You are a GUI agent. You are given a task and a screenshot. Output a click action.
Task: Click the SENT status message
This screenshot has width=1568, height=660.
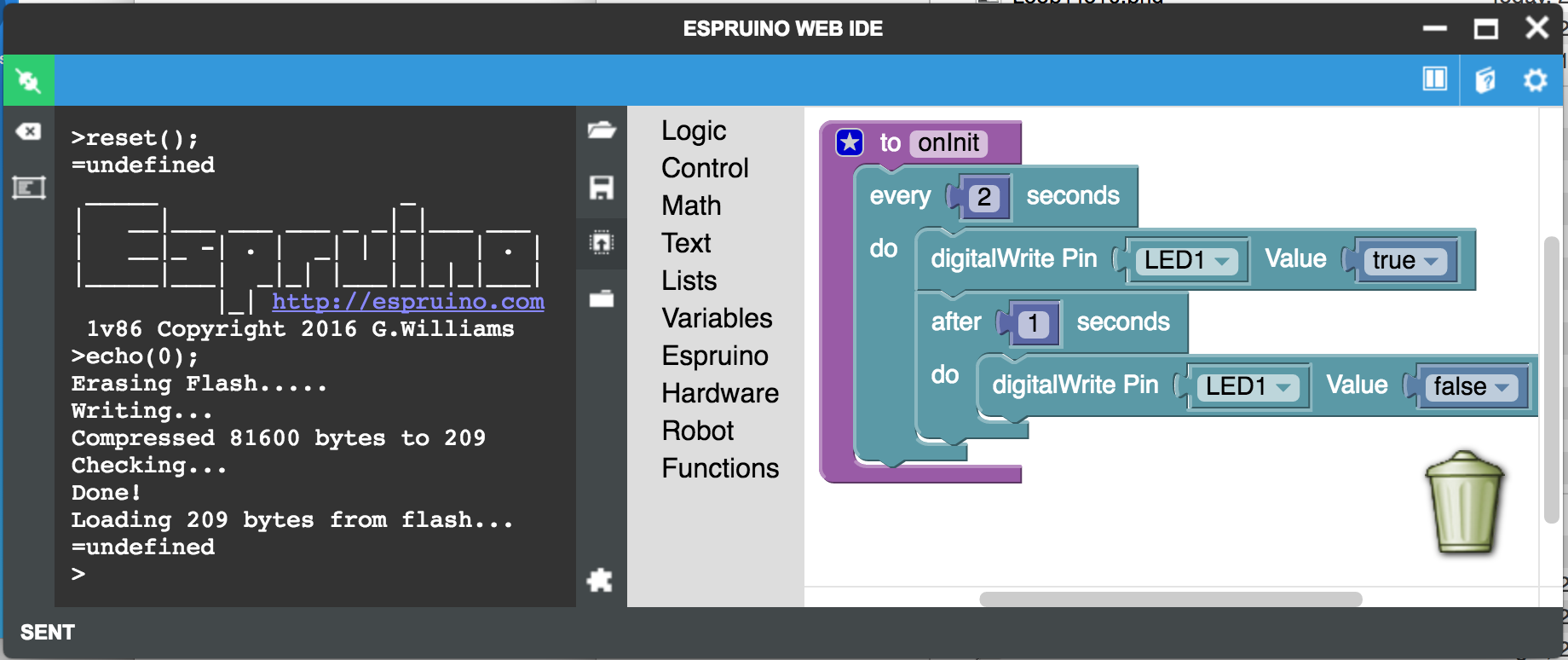pos(48,632)
